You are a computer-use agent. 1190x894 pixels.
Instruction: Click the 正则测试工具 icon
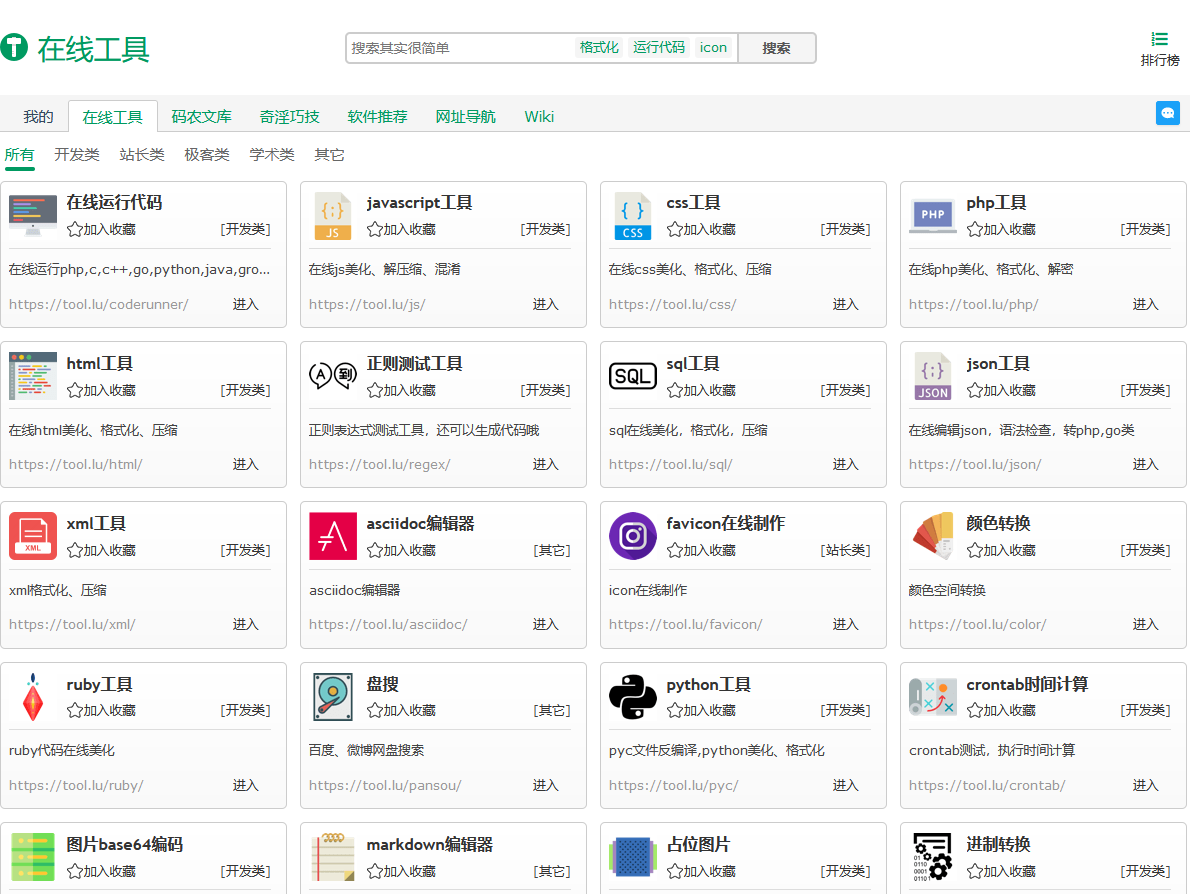332,375
